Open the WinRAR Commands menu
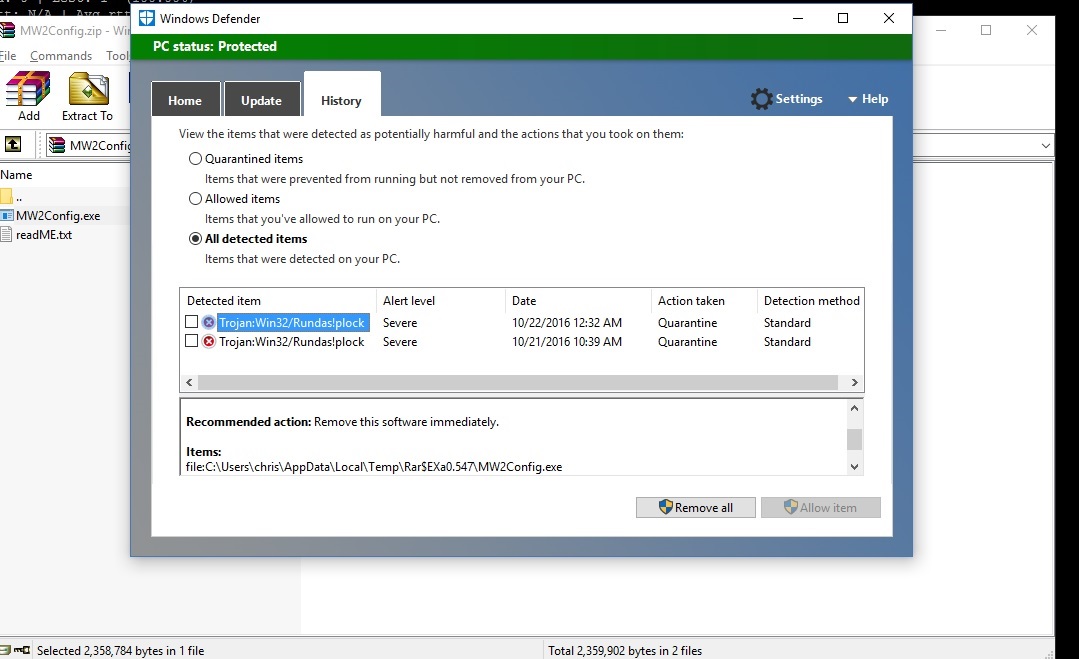Viewport: 1079px width, 659px height. (x=61, y=56)
